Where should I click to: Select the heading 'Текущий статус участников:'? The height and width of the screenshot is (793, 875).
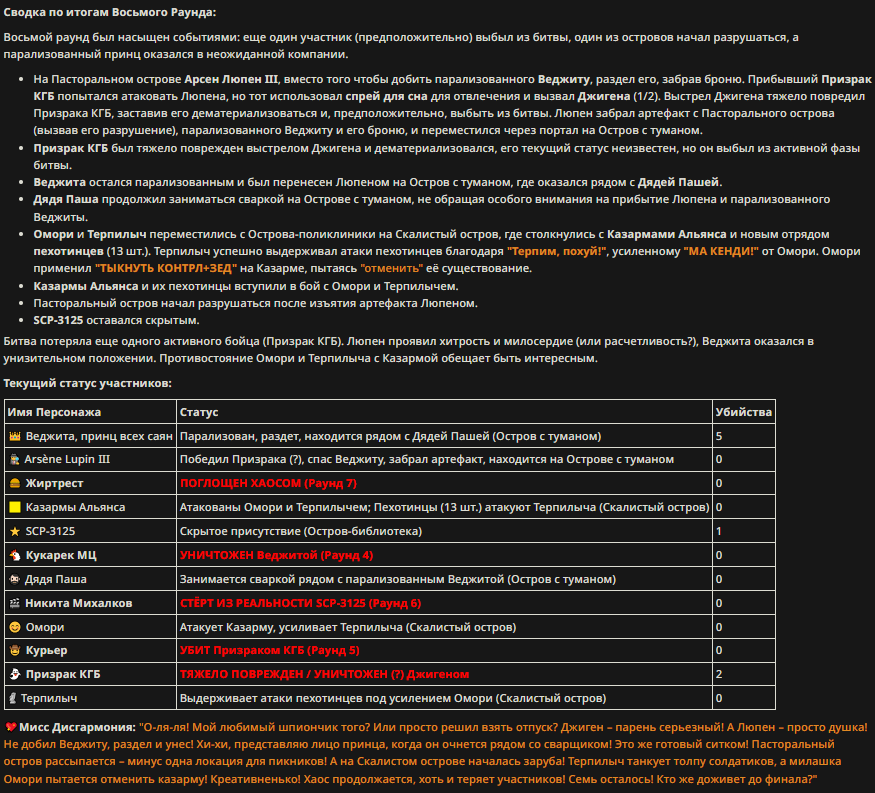point(88,383)
